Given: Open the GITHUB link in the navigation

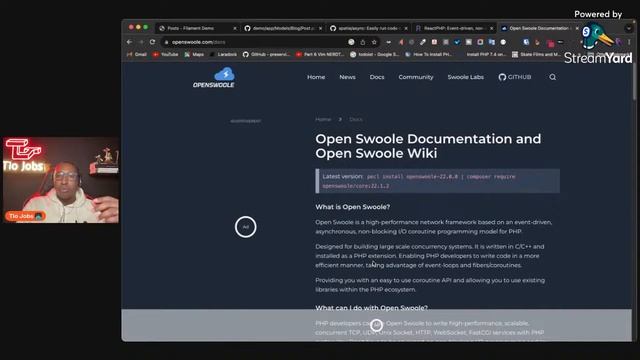Looking at the screenshot, I should click(x=515, y=77).
